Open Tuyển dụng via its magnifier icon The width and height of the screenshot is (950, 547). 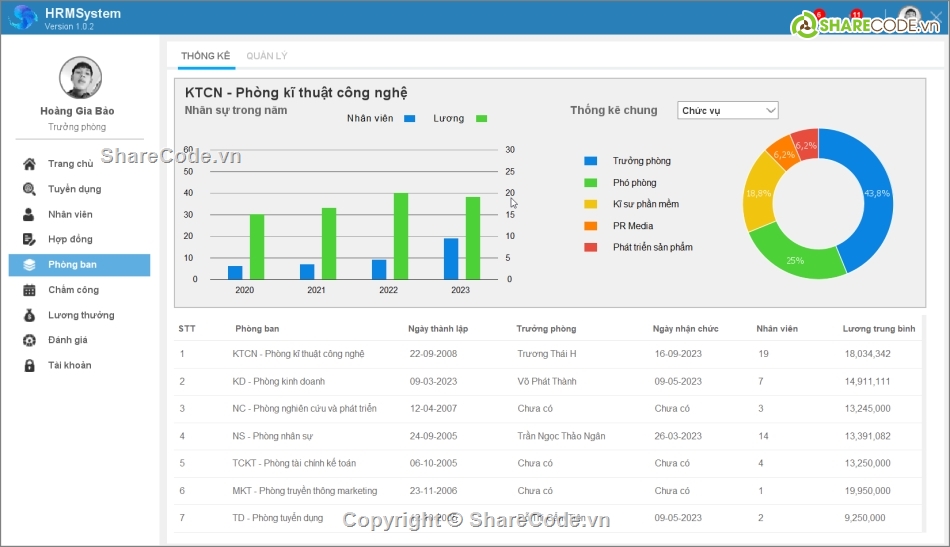[x=29, y=189]
